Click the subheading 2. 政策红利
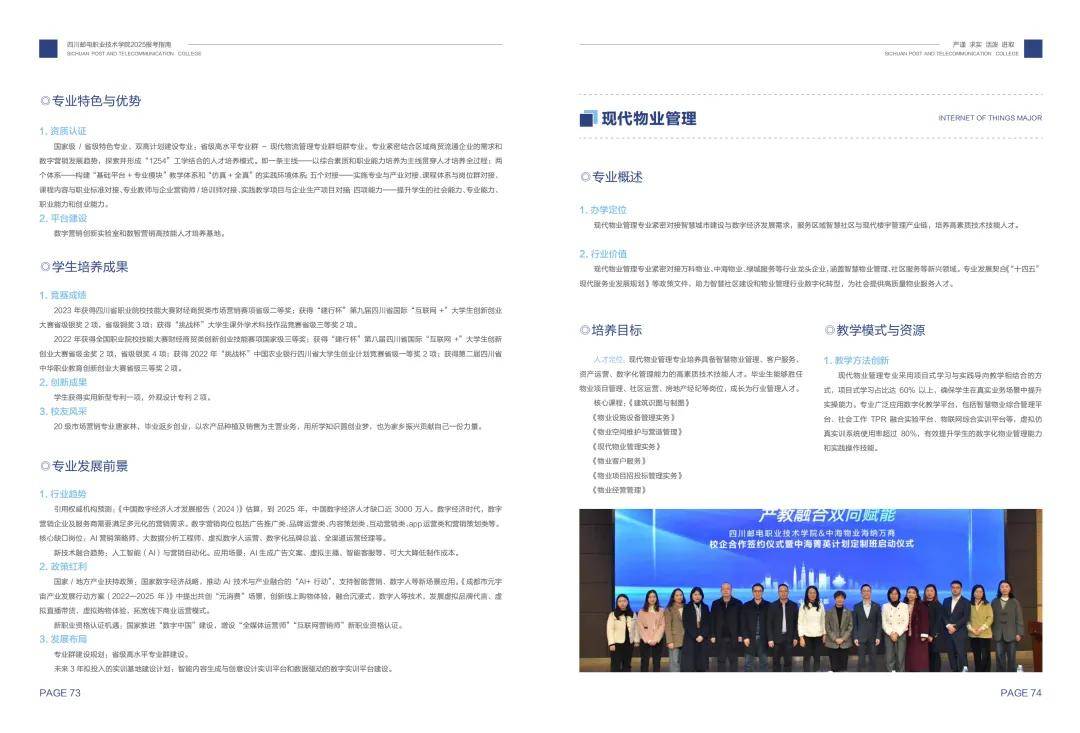 click(x=63, y=566)
